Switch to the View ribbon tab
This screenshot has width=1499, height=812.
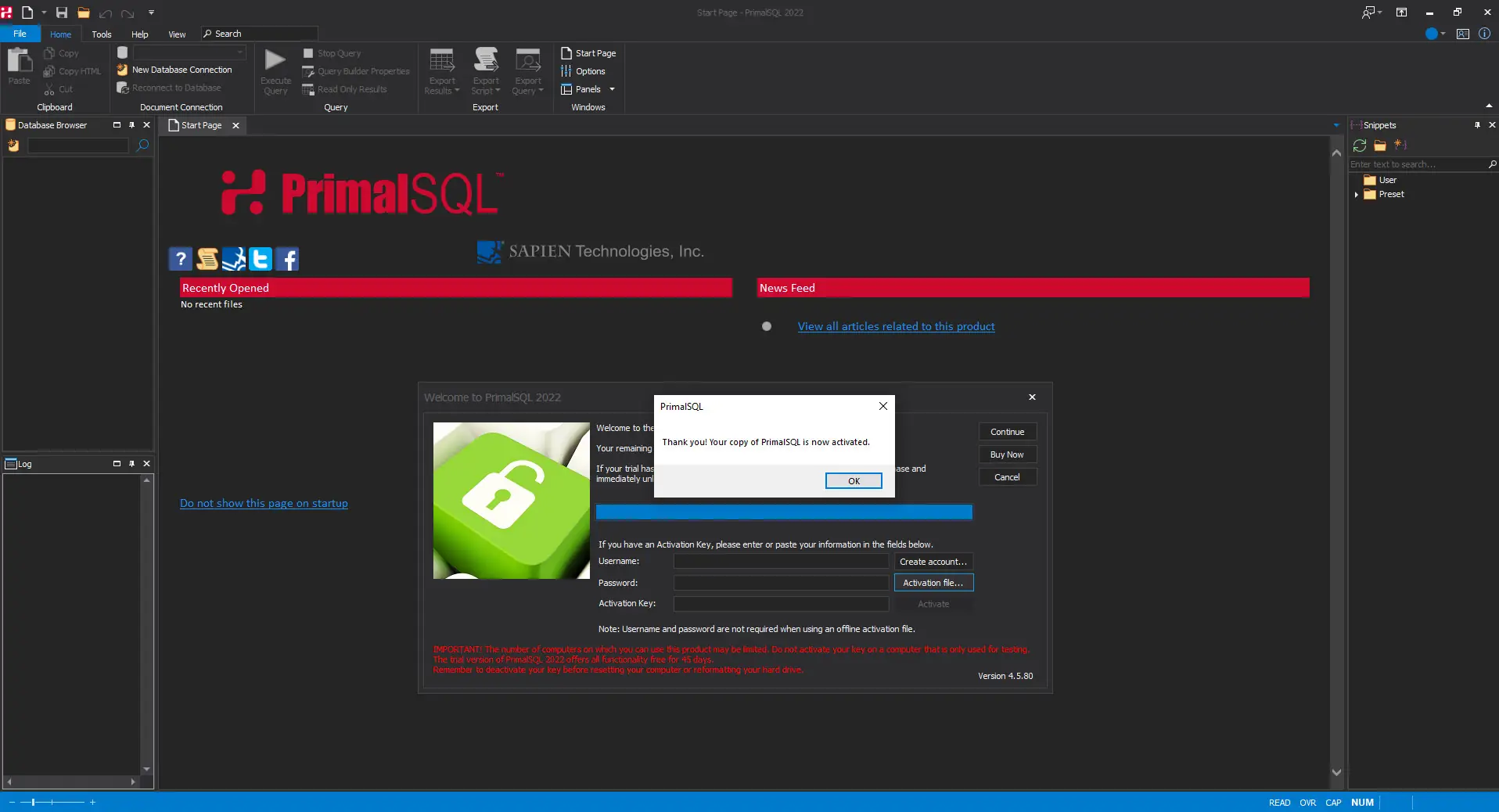click(x=177, y=34)
